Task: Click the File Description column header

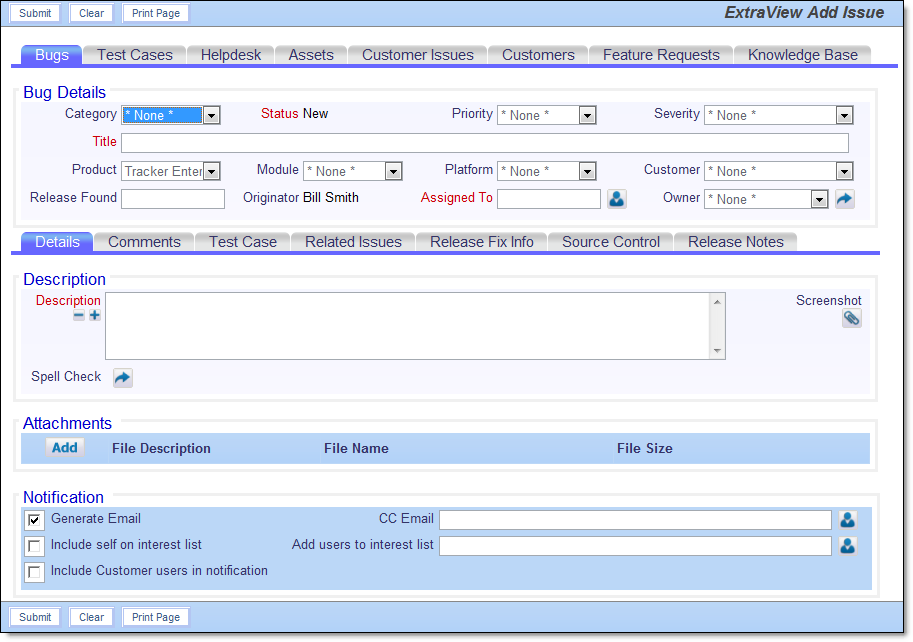Action: point(161,448)
